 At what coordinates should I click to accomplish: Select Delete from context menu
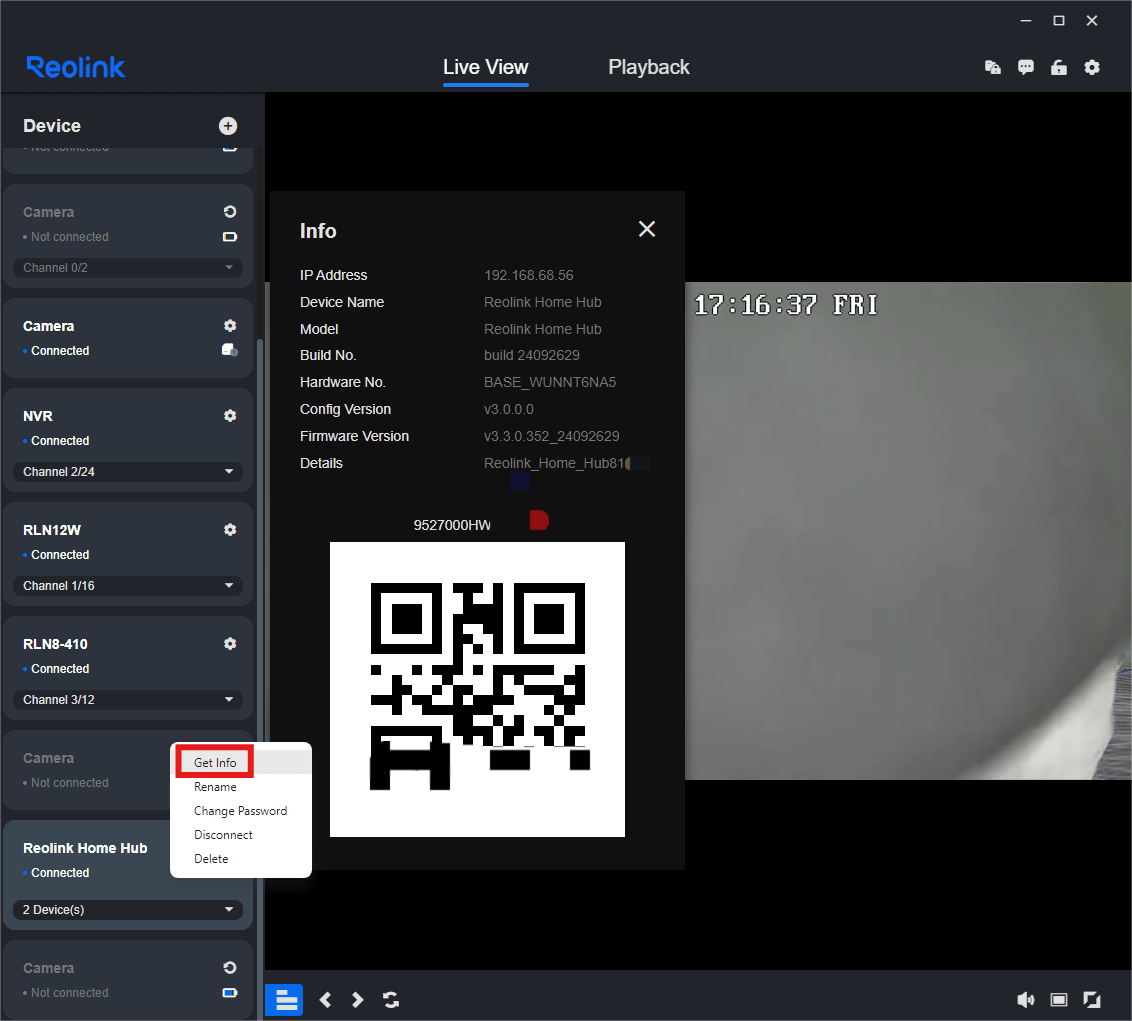tap(211, 859)
